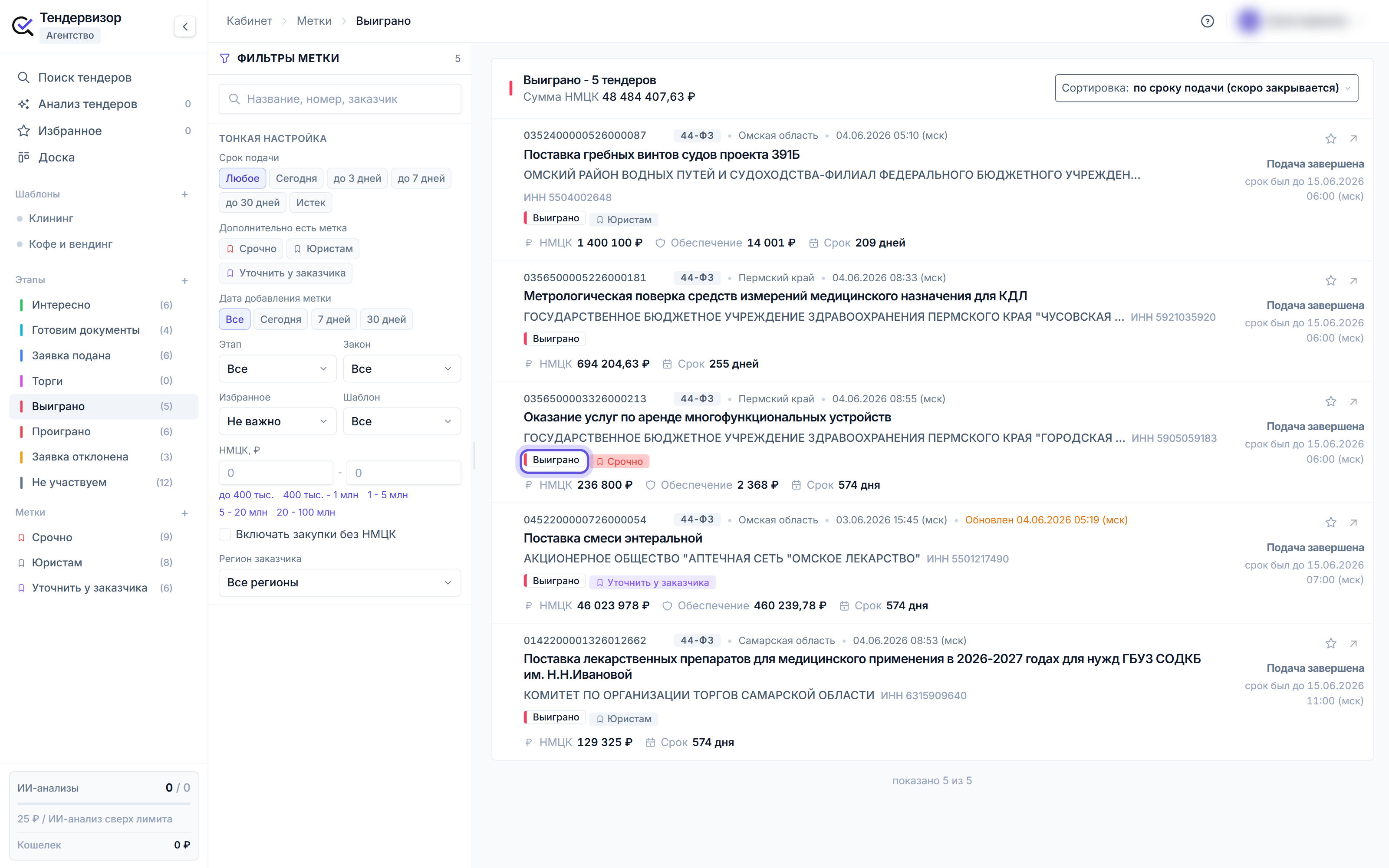Star the Поставка смеси энтеральной tender

1330,523
